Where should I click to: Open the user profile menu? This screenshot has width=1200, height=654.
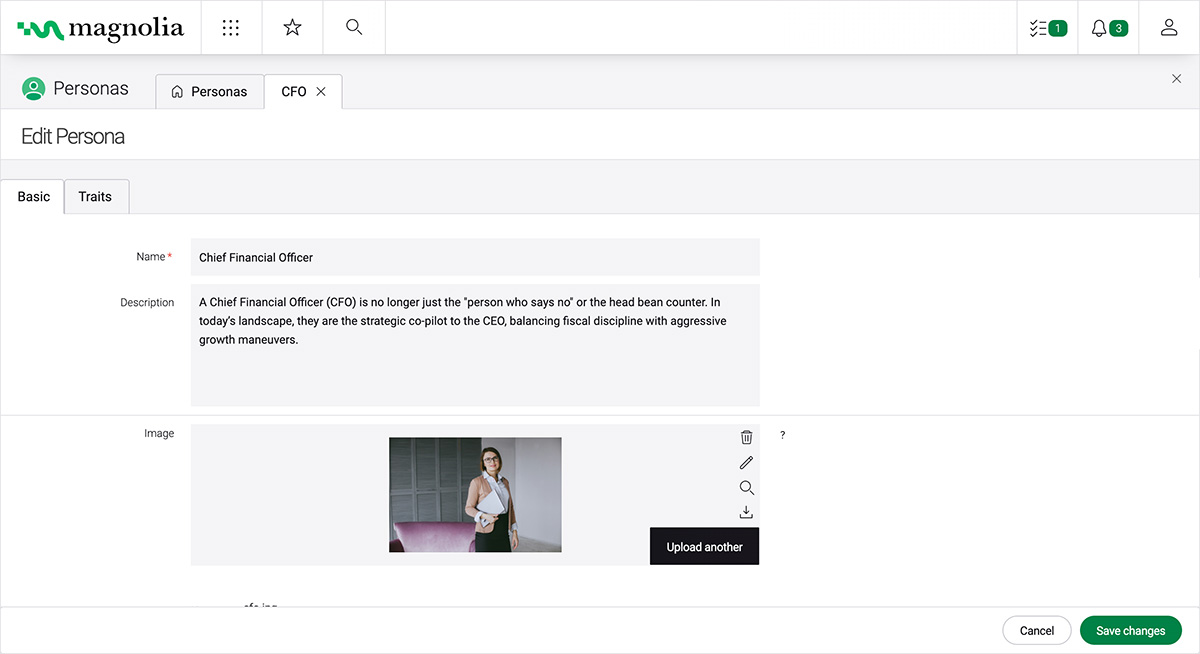tap(1168, 28)
